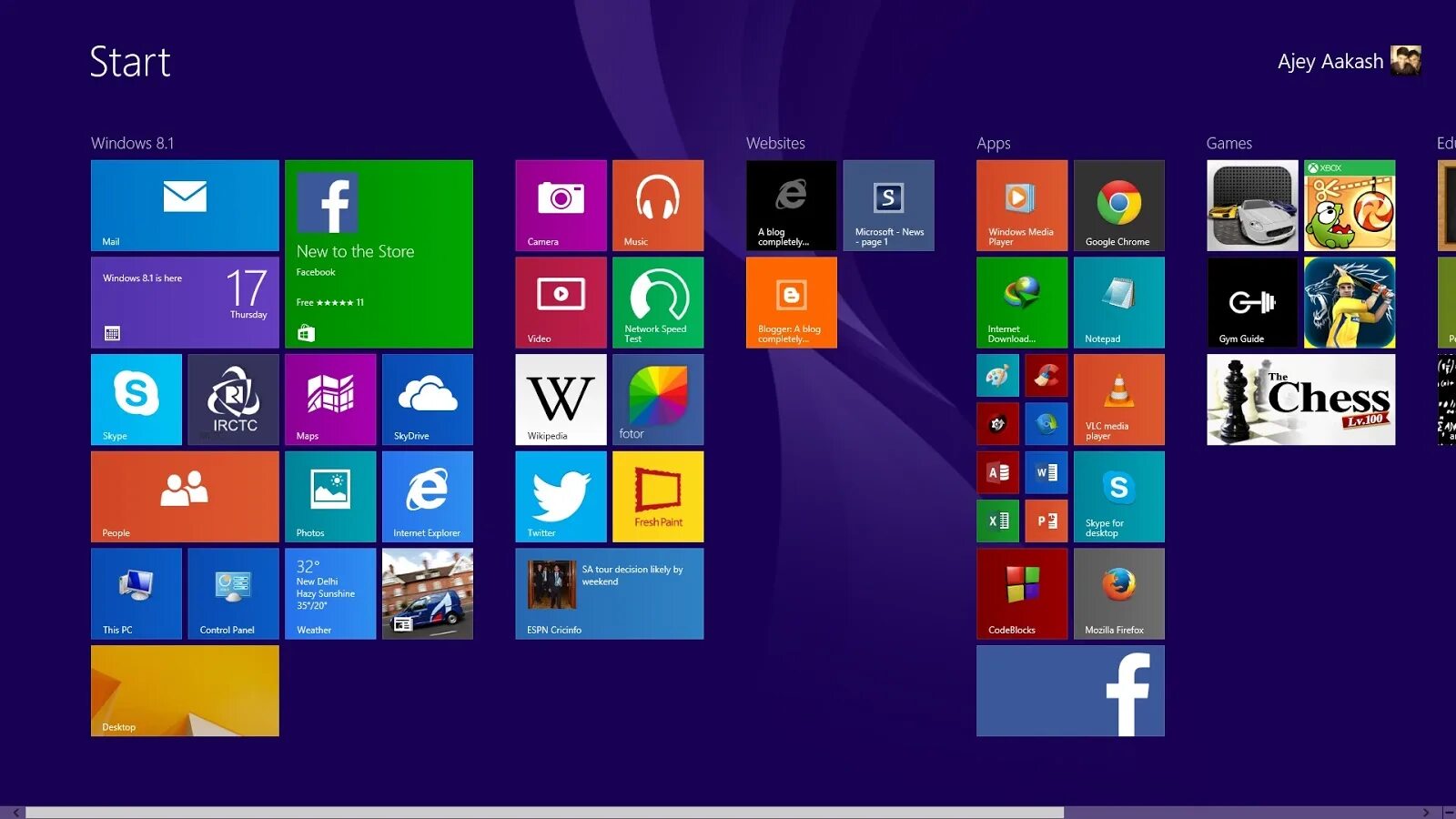The height and width of the screenshot is (819, 1456).
Task: Open the small Paint palette tile
Action: (997, 375)
